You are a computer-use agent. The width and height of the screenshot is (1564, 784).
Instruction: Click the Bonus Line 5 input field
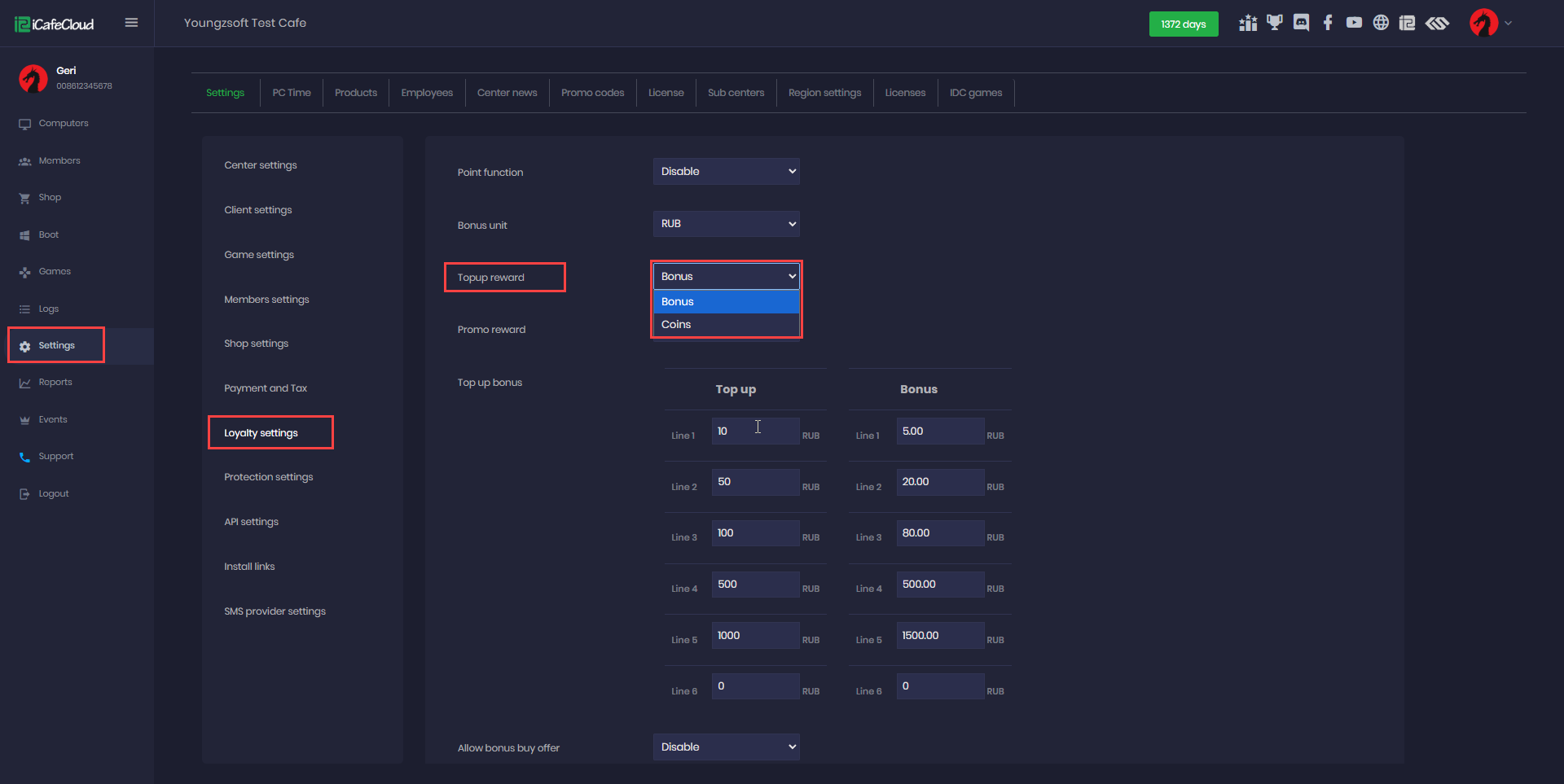tap(939, 636)
